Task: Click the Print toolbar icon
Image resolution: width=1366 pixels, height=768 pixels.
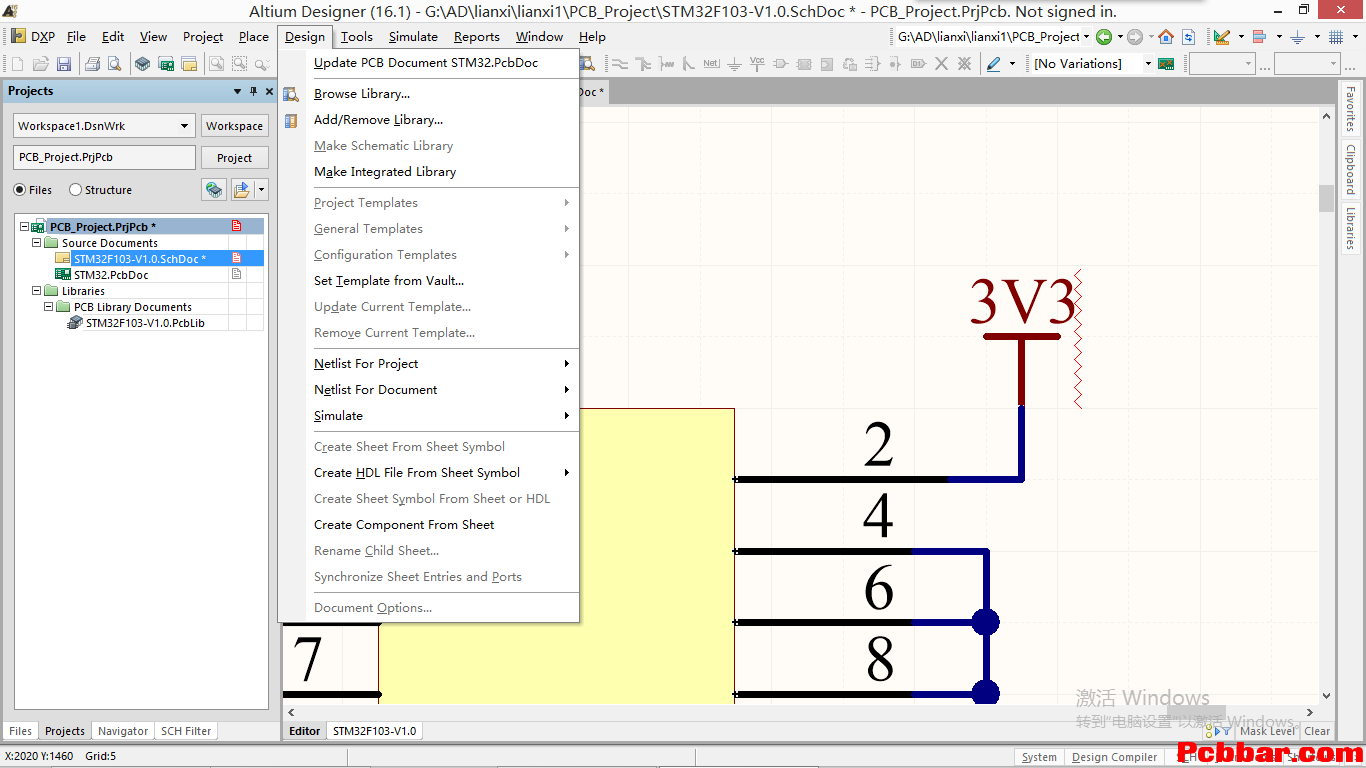Action: coord(93,64)
